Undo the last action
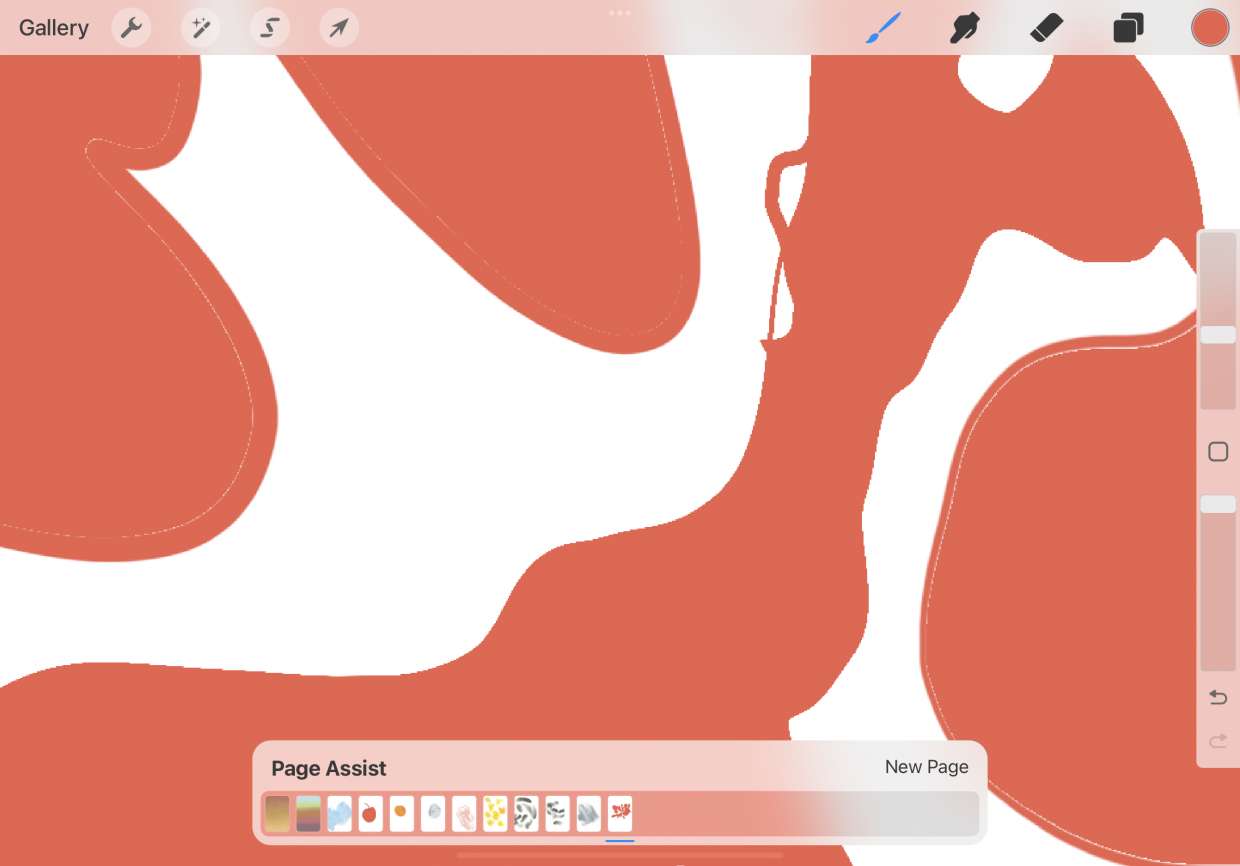Viewport: 1240px width, 866px height. pos(1218,697)
